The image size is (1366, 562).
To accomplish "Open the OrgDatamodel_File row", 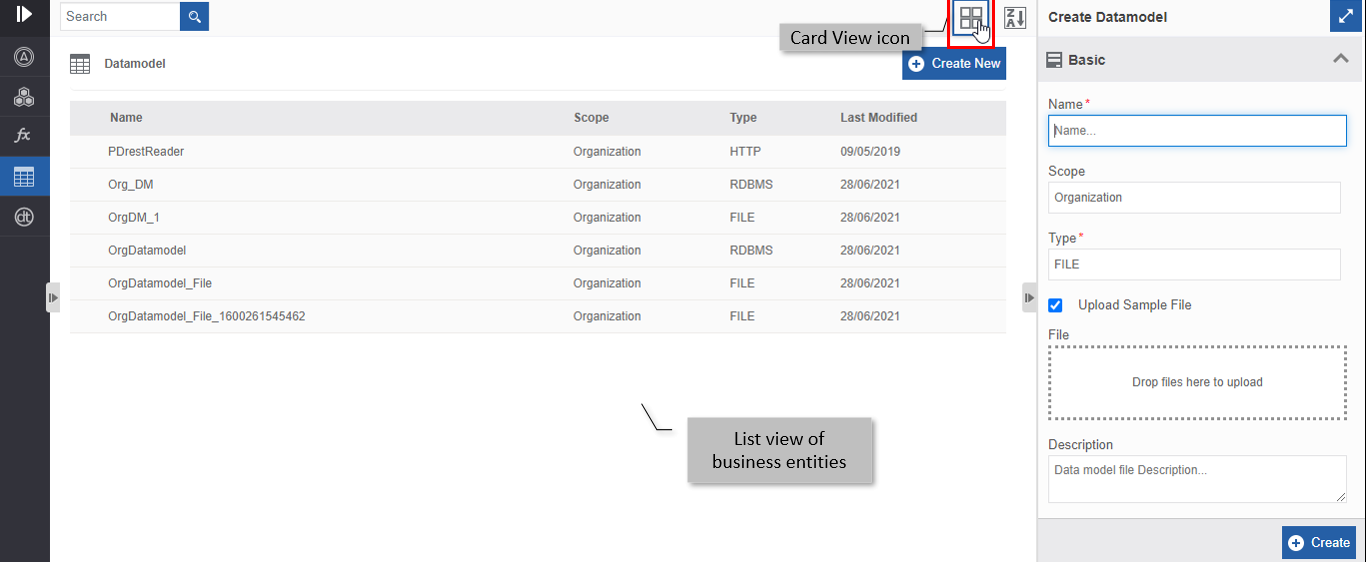I will point(538,284).
